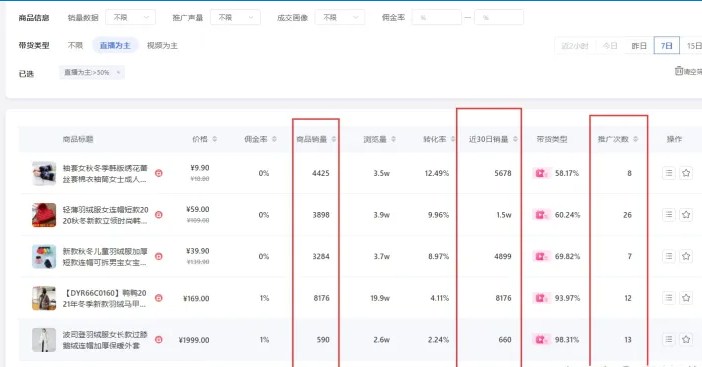
Task: Star-favorite the 波司登羽绒服 product row
Action: 686,339
